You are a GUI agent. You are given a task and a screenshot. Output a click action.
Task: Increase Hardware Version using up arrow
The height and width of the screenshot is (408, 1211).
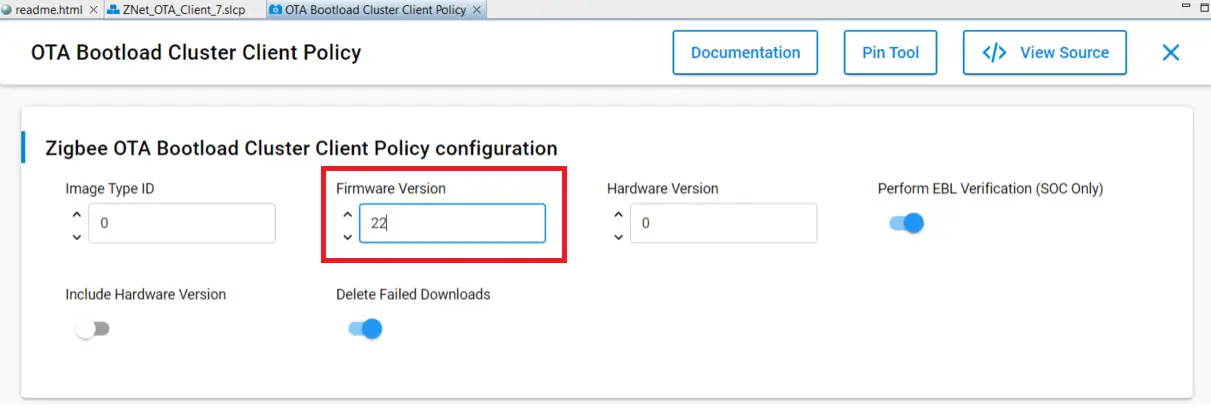[618, 213]
